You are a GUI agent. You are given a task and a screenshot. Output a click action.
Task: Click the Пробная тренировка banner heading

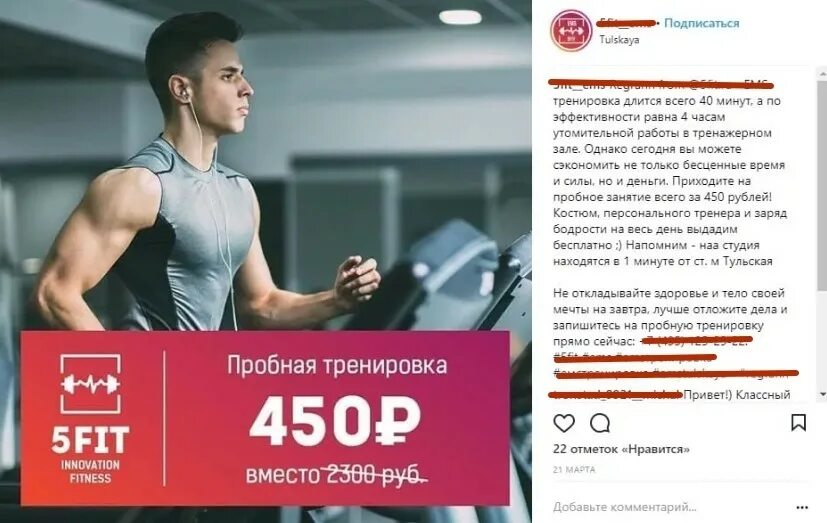337,365
